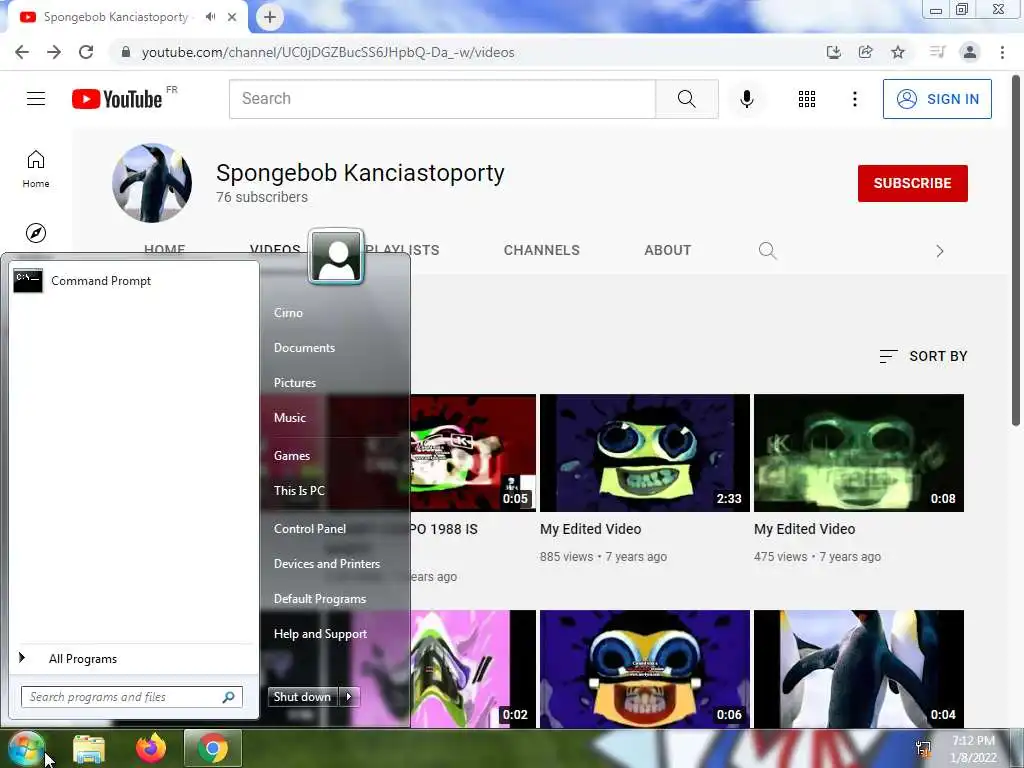
Task: Open a new browser tab
Action: pos(270,17)
